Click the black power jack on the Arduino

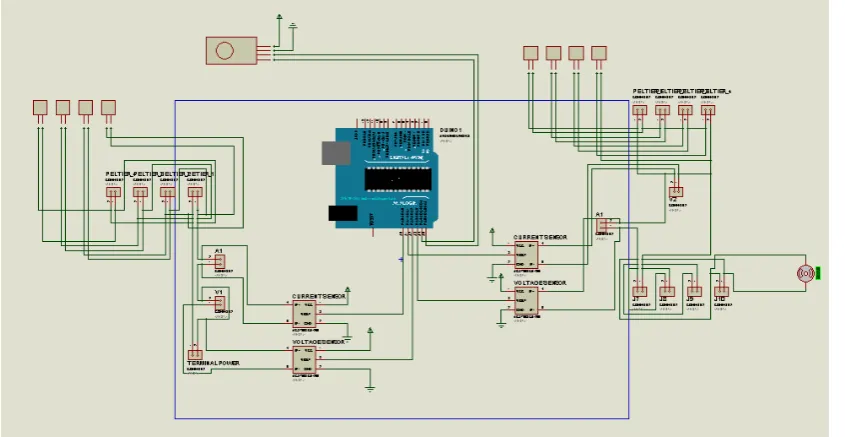point(343,213)
